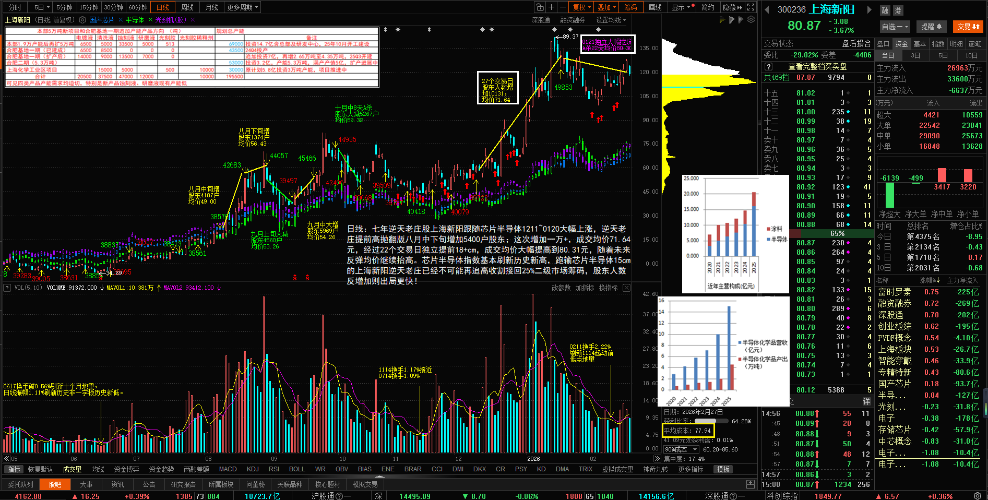
Task: Click 提醒 alert button with bell icon
Action: [931, 26]
